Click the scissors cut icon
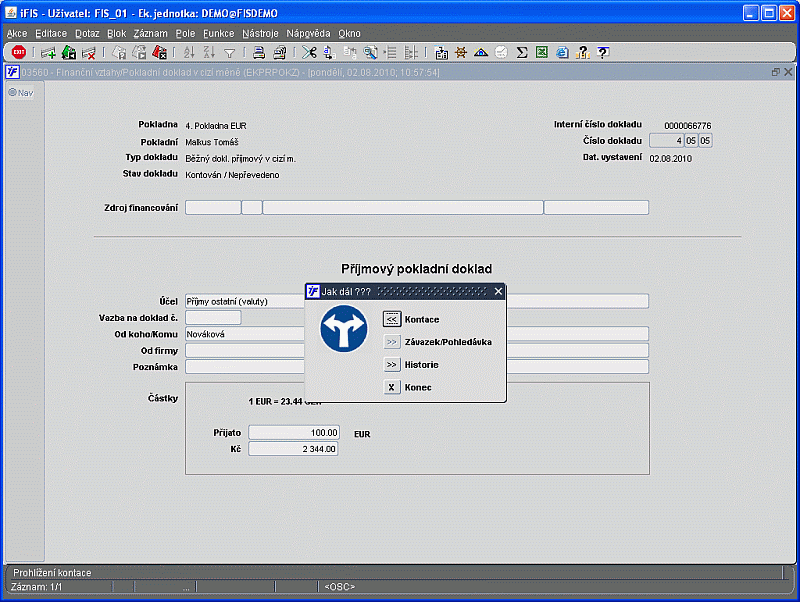Screen dimensions: 800x602 (309, 52)
